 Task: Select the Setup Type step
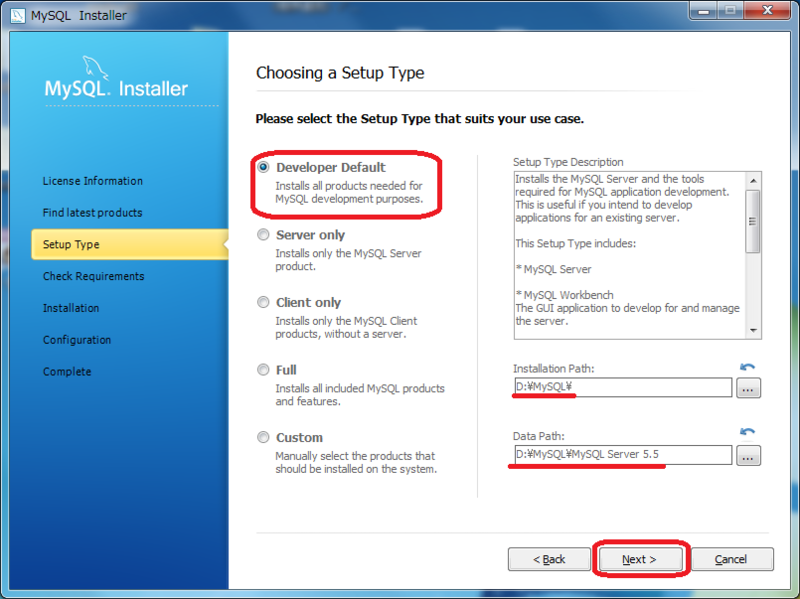click(x=130, y=244)
